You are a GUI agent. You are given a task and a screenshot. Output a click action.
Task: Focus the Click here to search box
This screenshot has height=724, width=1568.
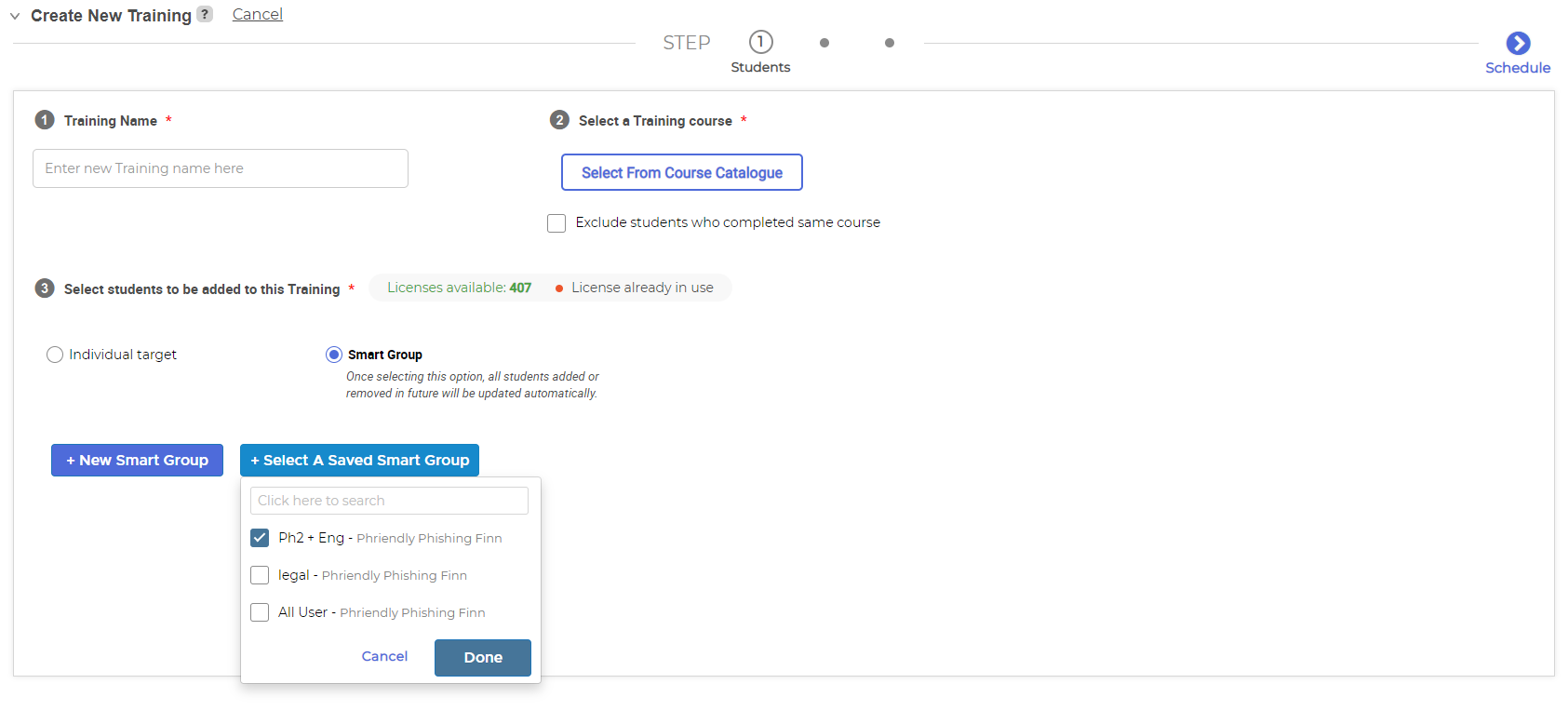[x=389, y=501]
